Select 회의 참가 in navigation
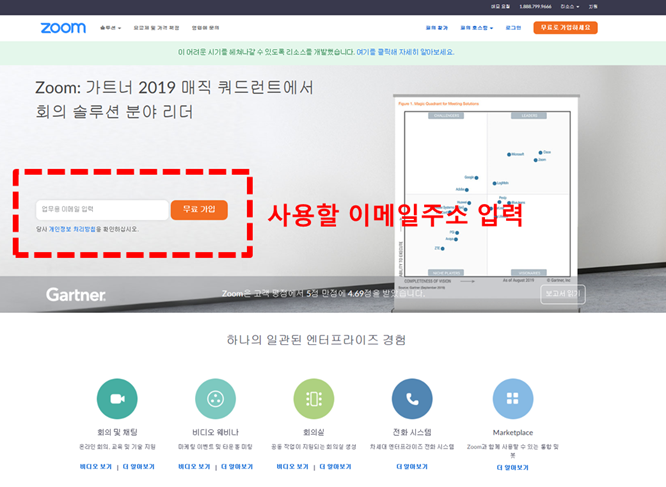This screenshot has height=487, width=666. coord(437,28)
